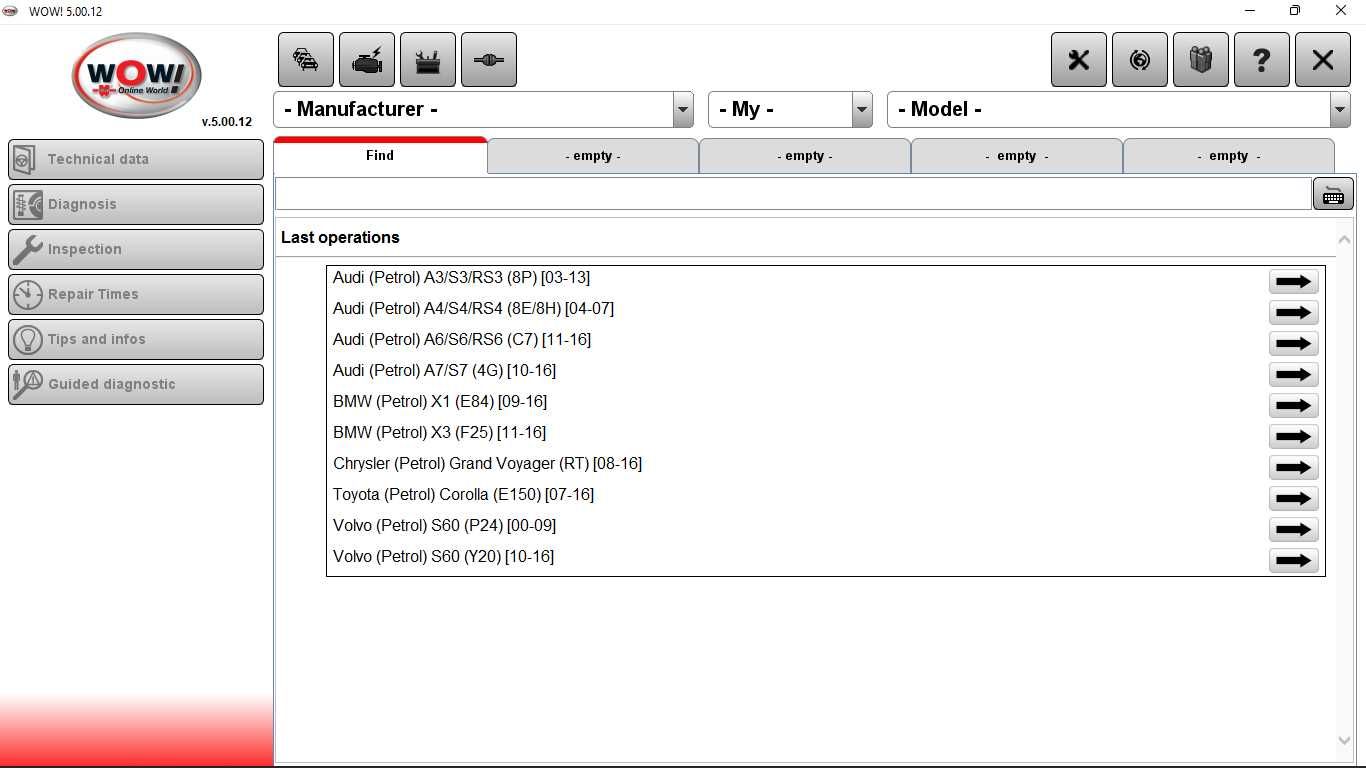Select text Toyota (Petrol) Corolla (E150) [07-16]
This screenshot has width=1366, height=768.
point(463,495)
